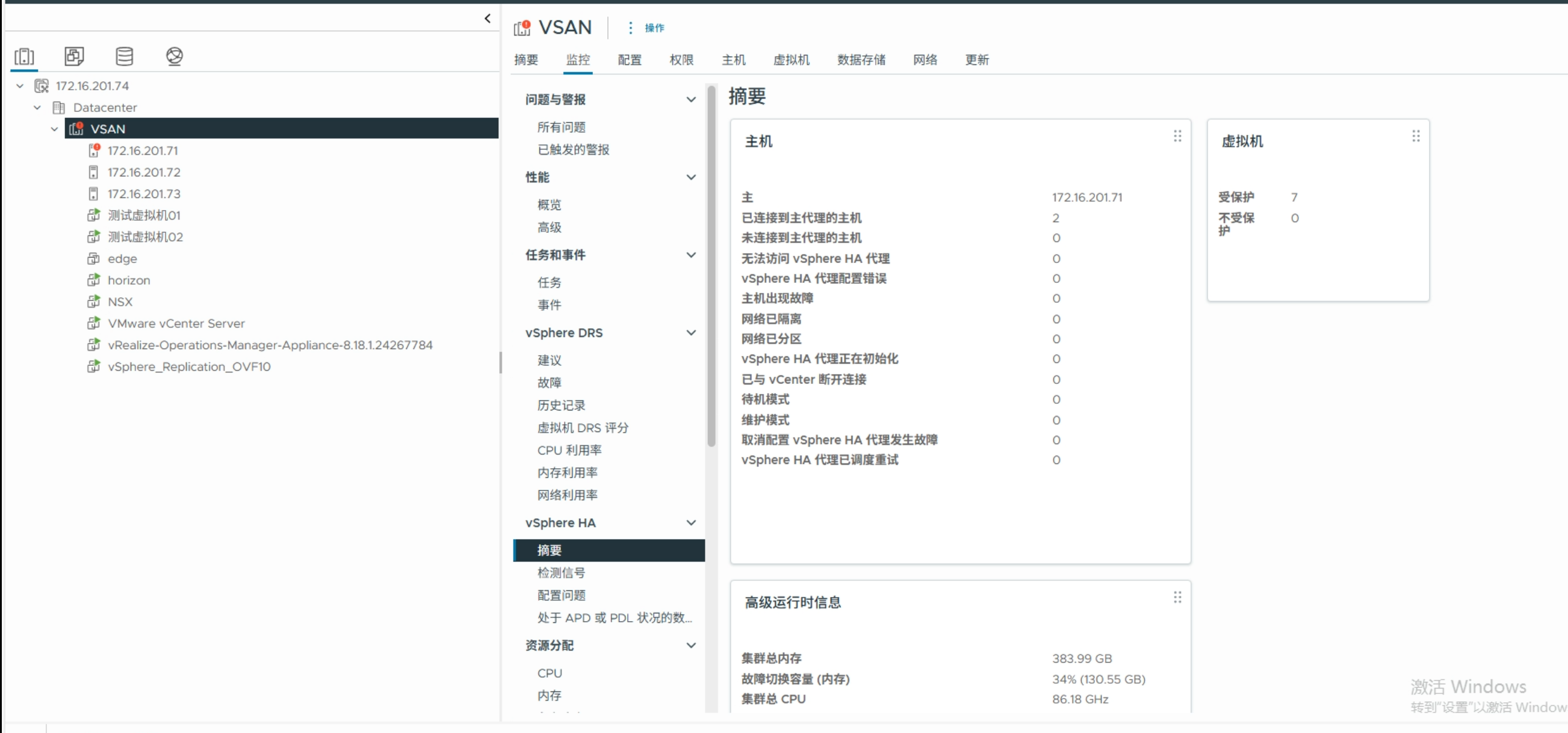Viewport: 1568px width, 733px height.
Task: Open the Networking inventory icon
Action: (174, 57)
